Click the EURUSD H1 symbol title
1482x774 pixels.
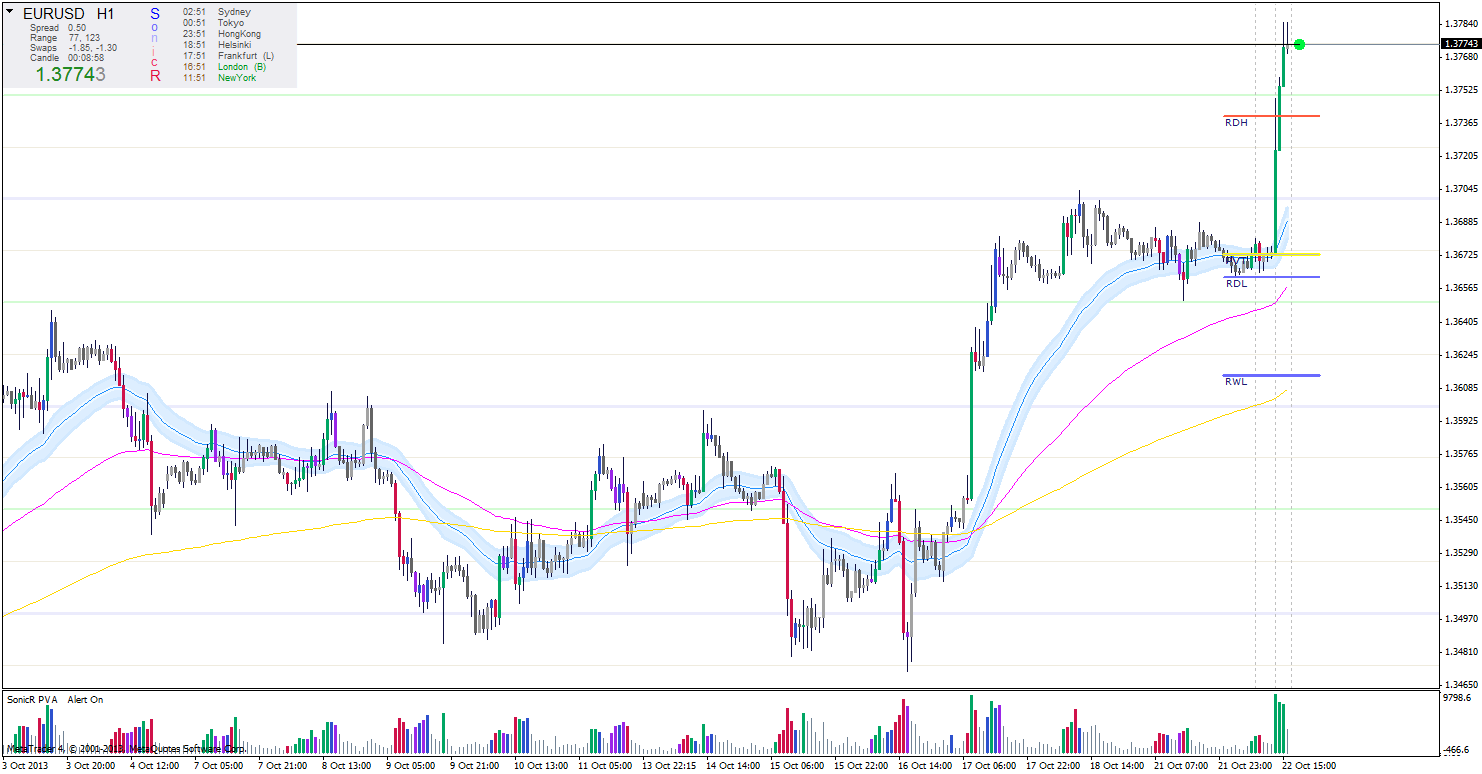(68, 14)
